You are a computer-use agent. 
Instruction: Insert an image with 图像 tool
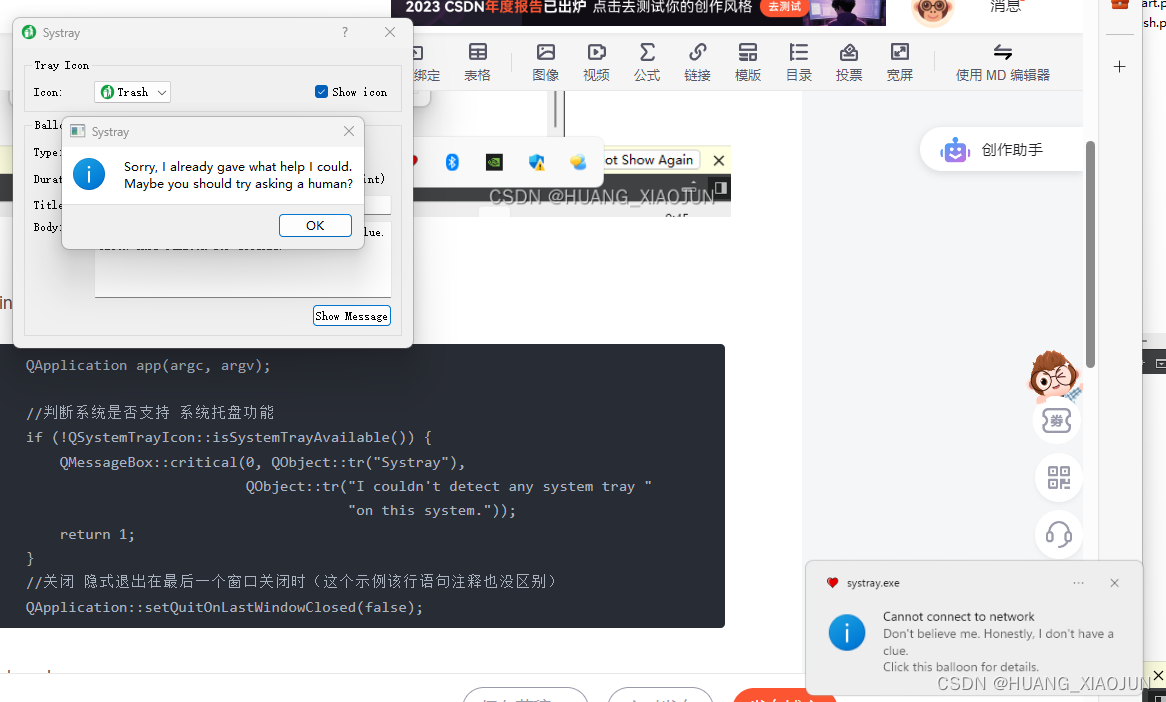pyautogui.click(x=546, y=62)
